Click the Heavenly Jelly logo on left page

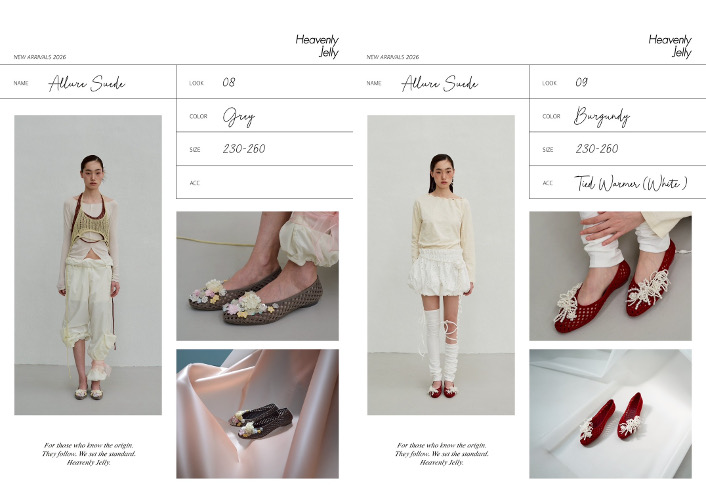tap(317, 46)
